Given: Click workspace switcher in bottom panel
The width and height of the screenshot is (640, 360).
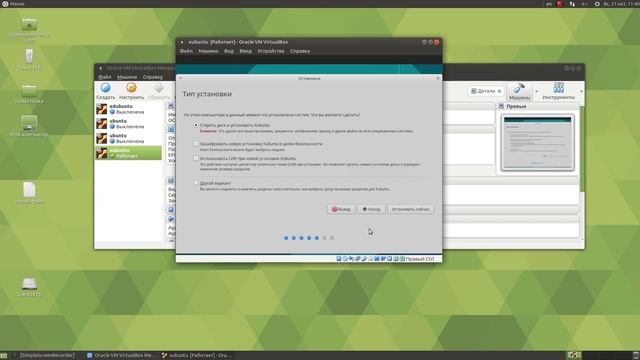Looking at the screenshot, I should point(574,356).
